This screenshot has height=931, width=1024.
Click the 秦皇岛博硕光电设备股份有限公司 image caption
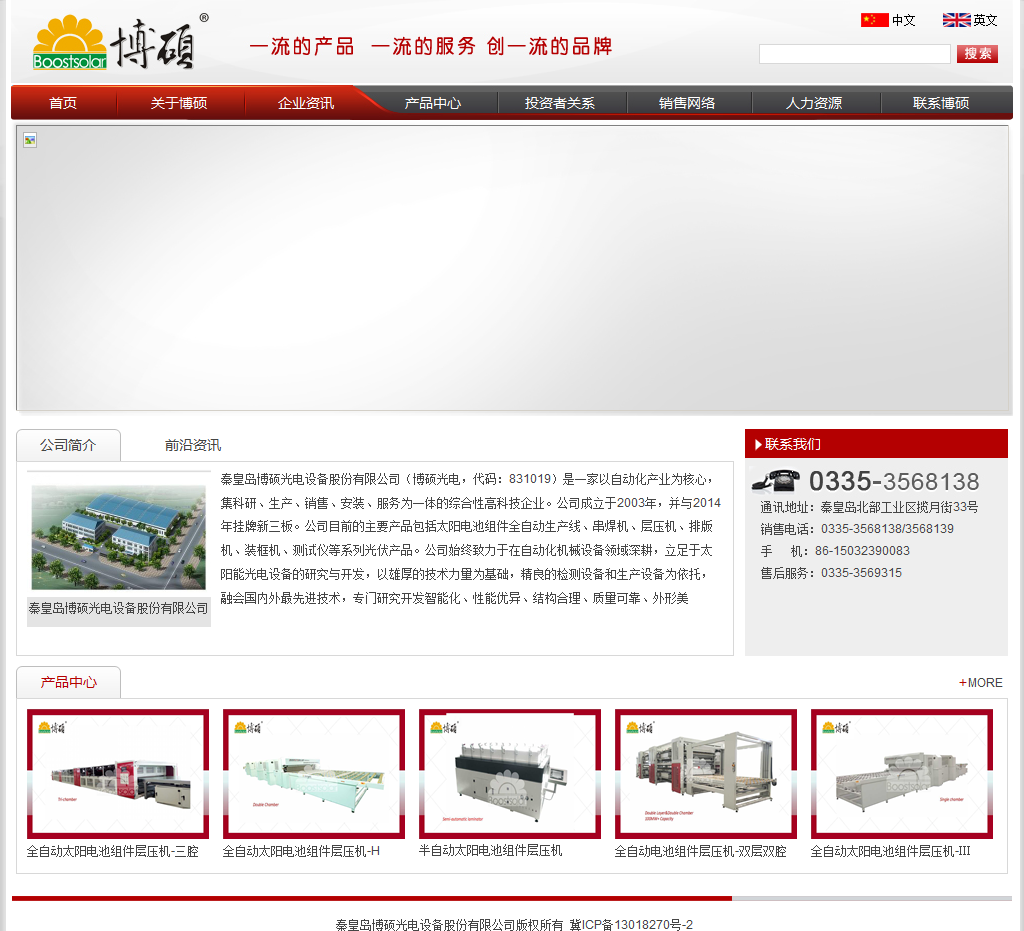(118, 608)
